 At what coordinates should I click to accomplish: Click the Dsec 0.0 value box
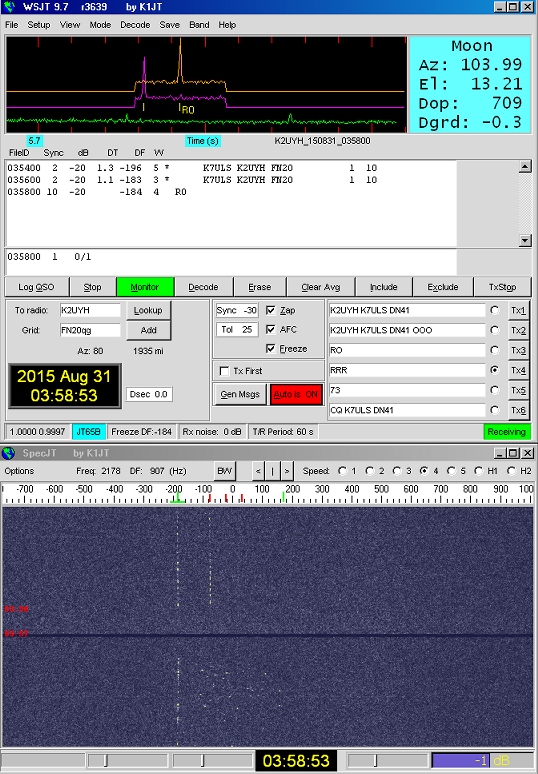(149, 394)
